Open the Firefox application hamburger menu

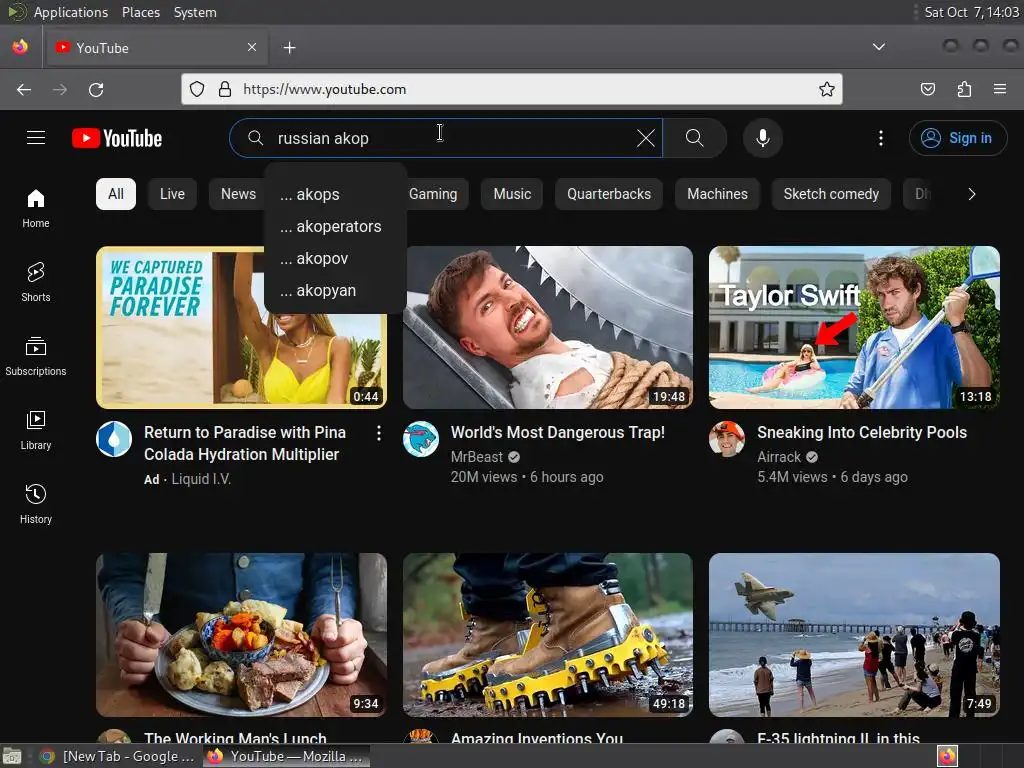[999, 89]
